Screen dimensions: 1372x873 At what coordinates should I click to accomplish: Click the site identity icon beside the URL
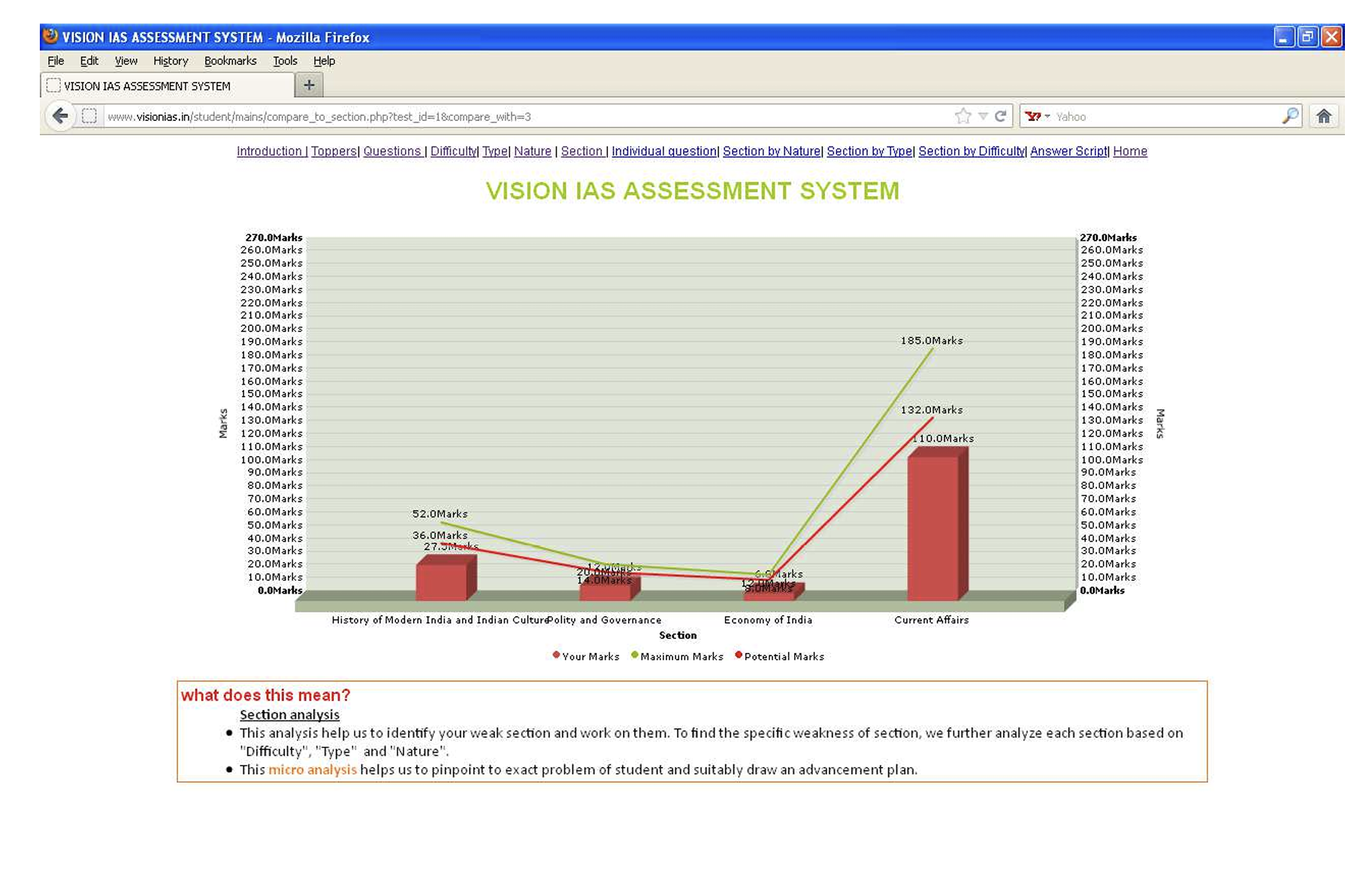(89, 116)
